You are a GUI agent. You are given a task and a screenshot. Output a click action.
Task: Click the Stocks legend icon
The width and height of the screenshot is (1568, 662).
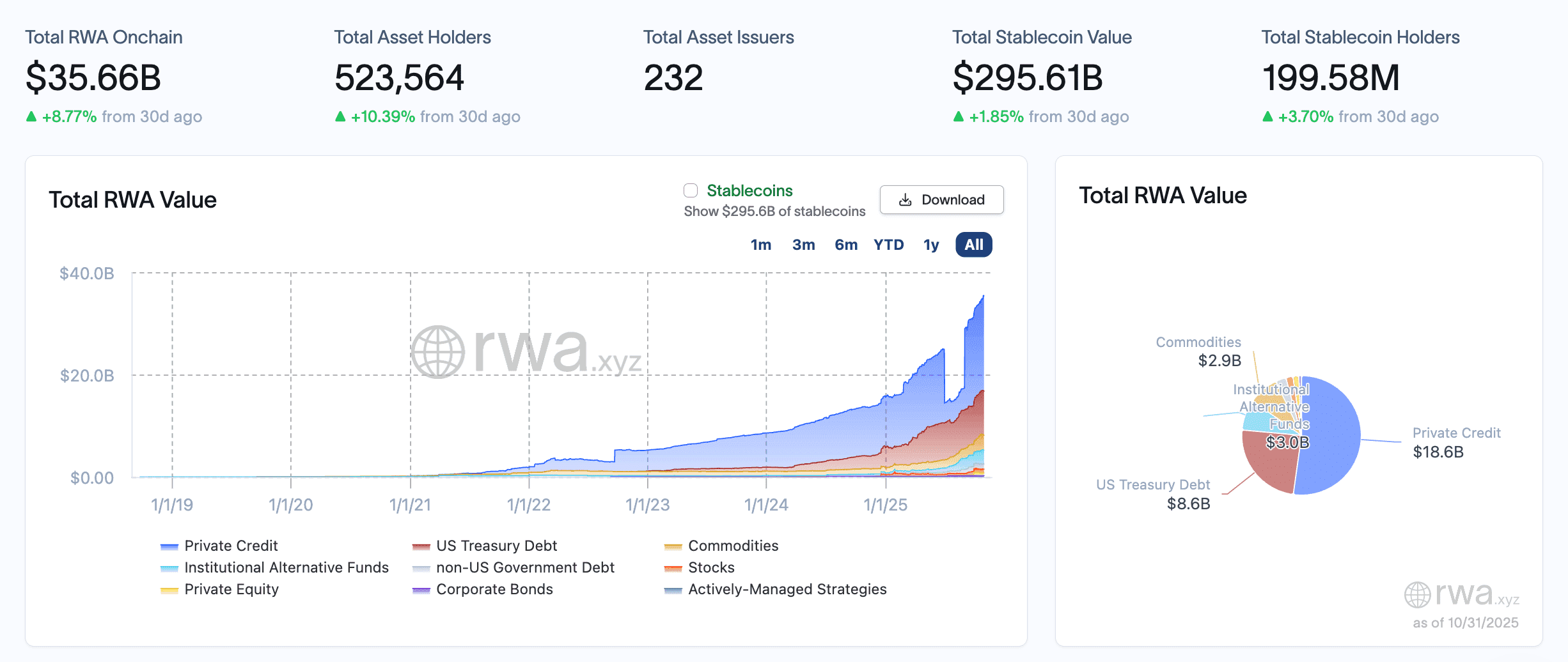673,568
